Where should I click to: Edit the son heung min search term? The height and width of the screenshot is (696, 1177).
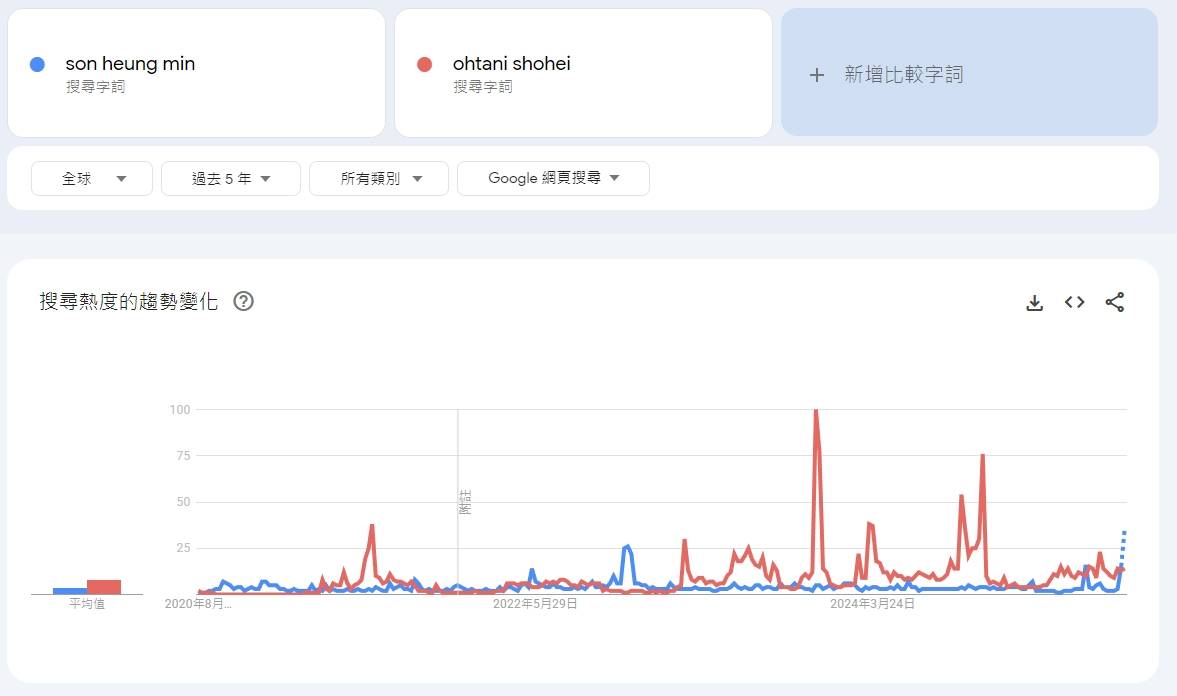(x=130, y=64)
